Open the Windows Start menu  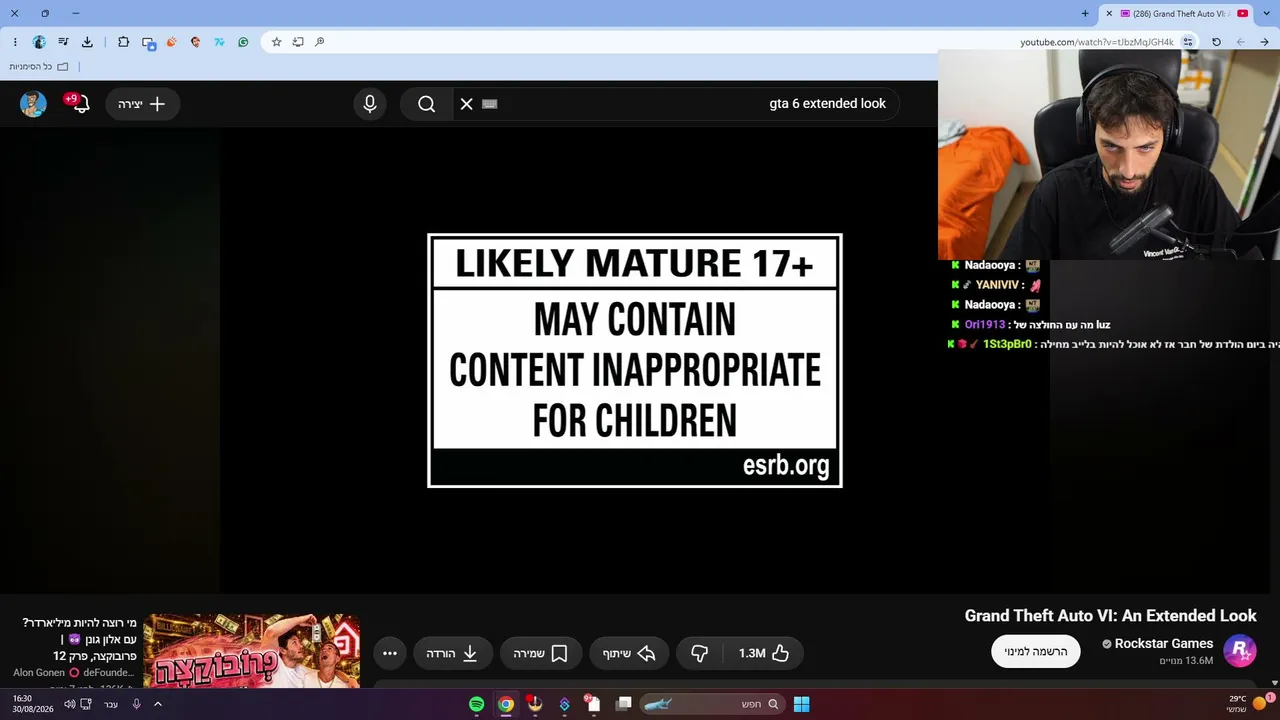coord(801,704)
